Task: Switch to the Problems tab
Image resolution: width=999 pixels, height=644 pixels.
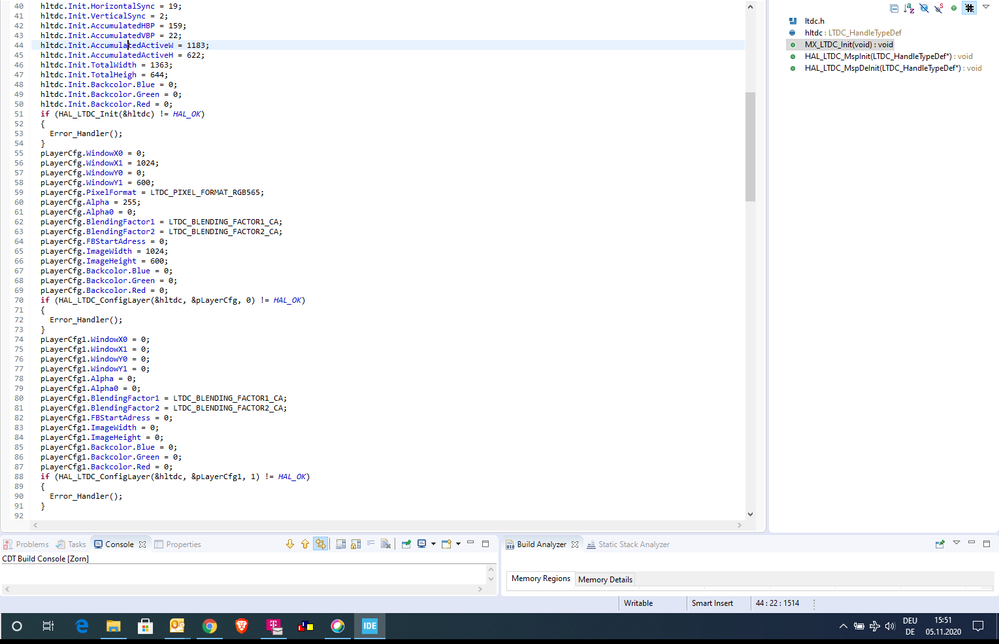Action: point(26,545)
